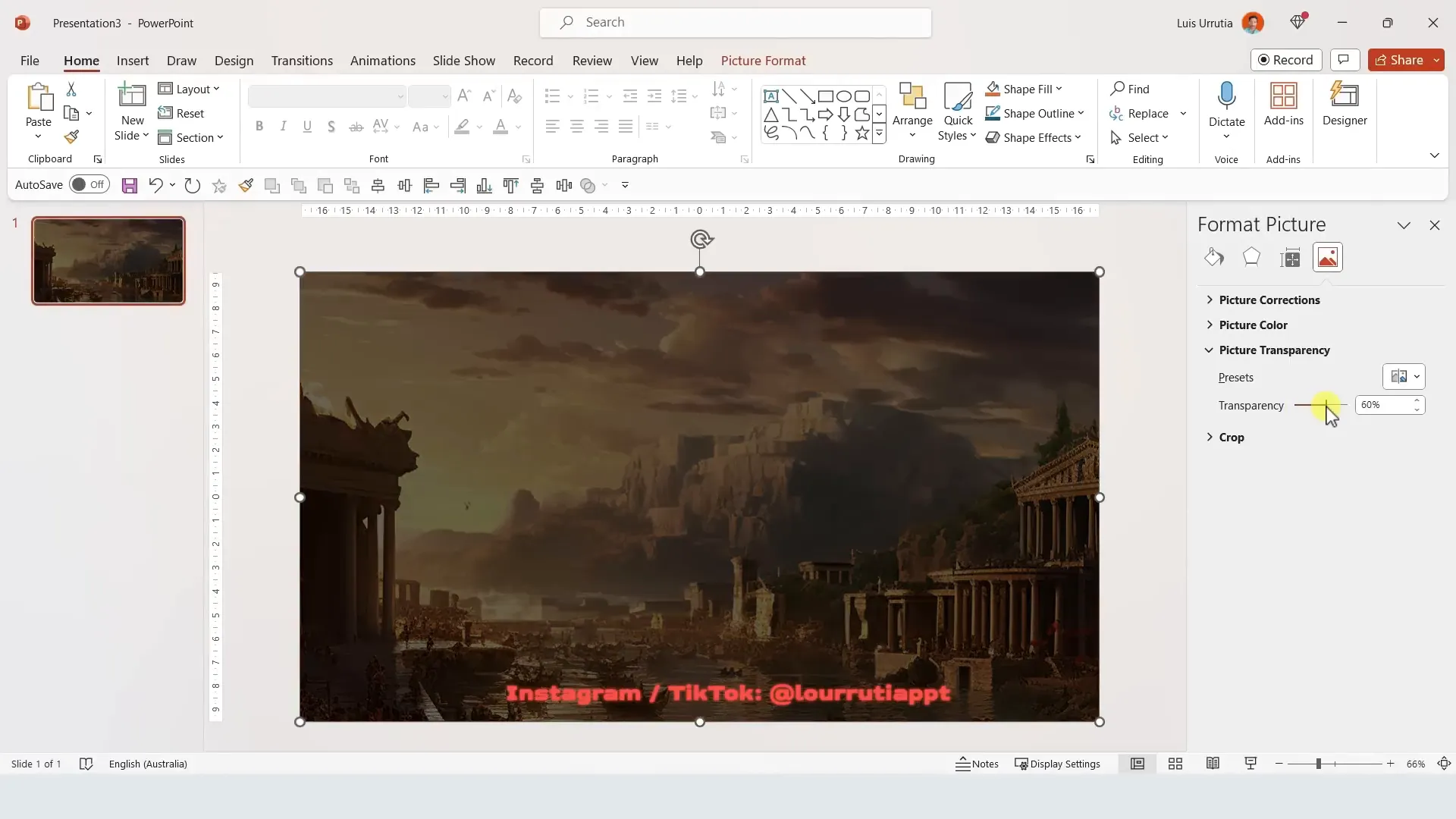
Task: Toggle the AutoSave switch
Action: pos(89,184)
